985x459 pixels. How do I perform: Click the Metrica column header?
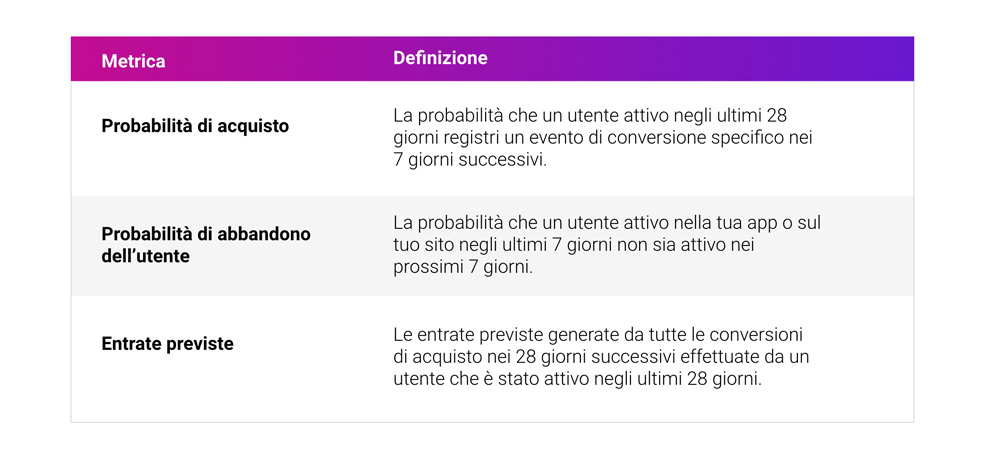(133, 61)
